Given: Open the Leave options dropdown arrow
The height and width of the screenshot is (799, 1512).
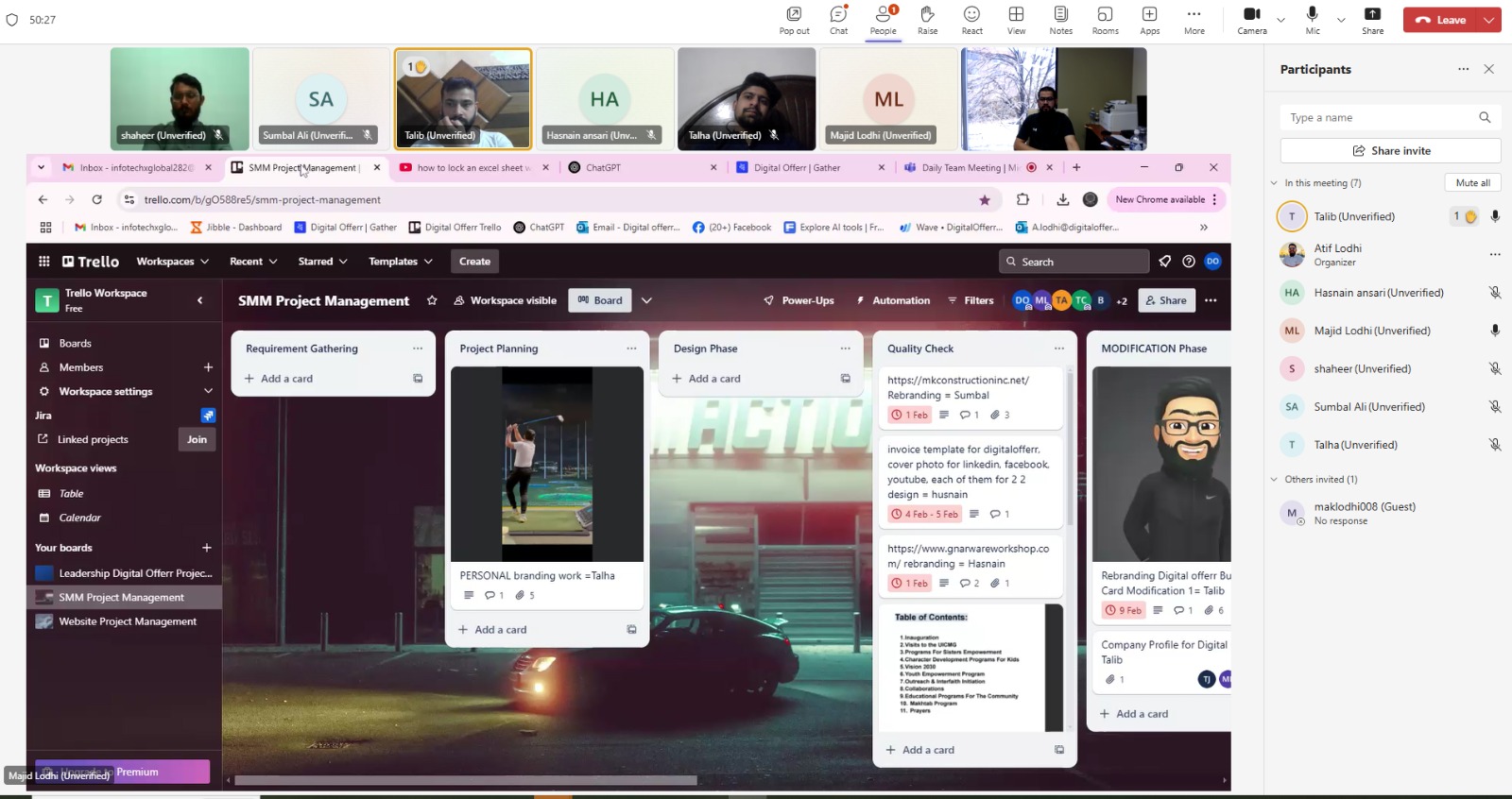Looking at the screenshot, I should 1489,20.
